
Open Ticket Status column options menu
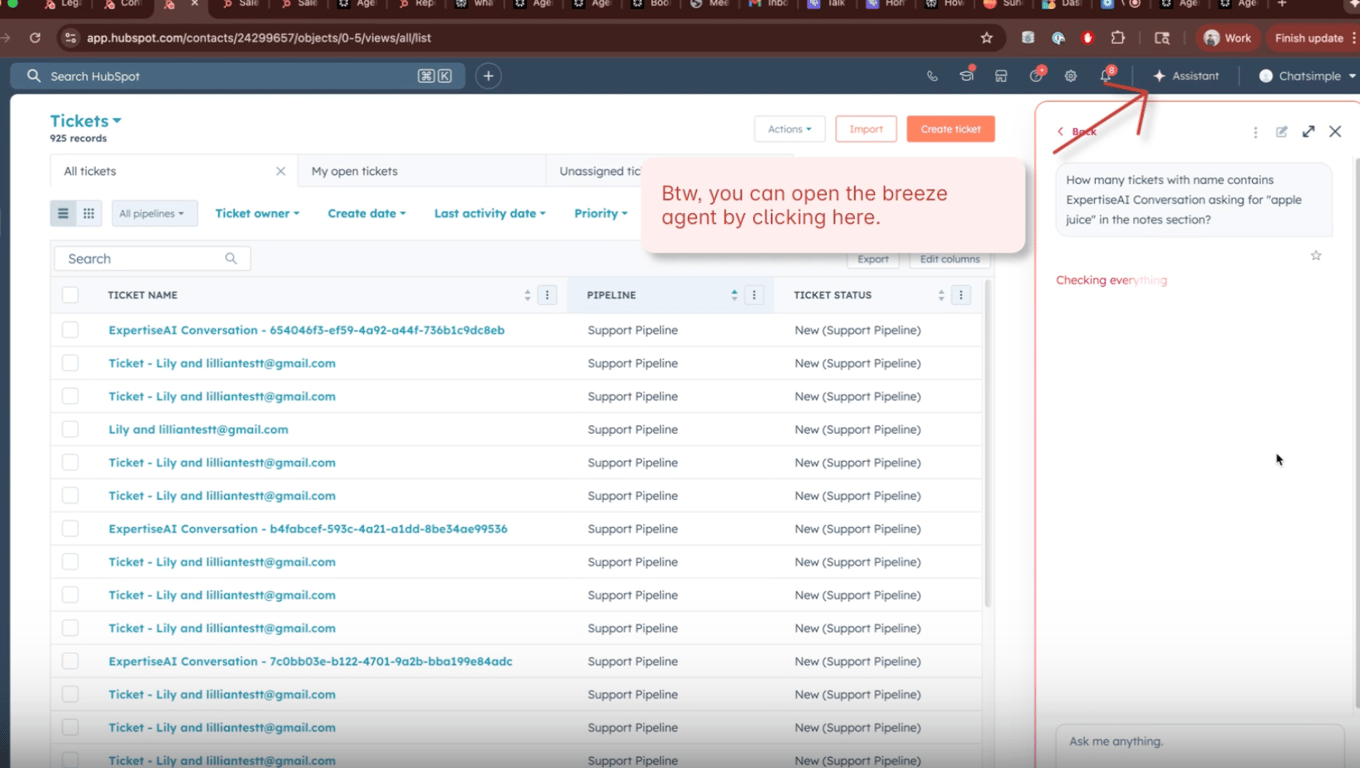pos(961,295)
